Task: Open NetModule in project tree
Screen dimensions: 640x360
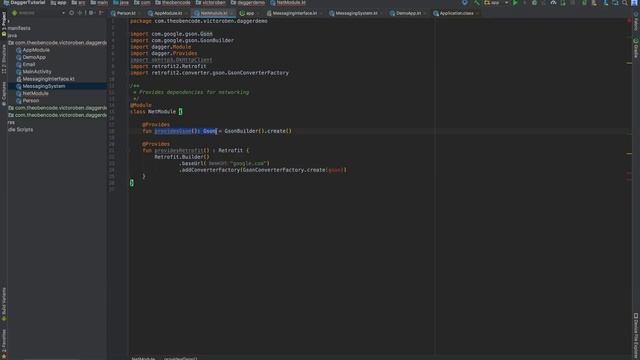Action: [35, 93]
